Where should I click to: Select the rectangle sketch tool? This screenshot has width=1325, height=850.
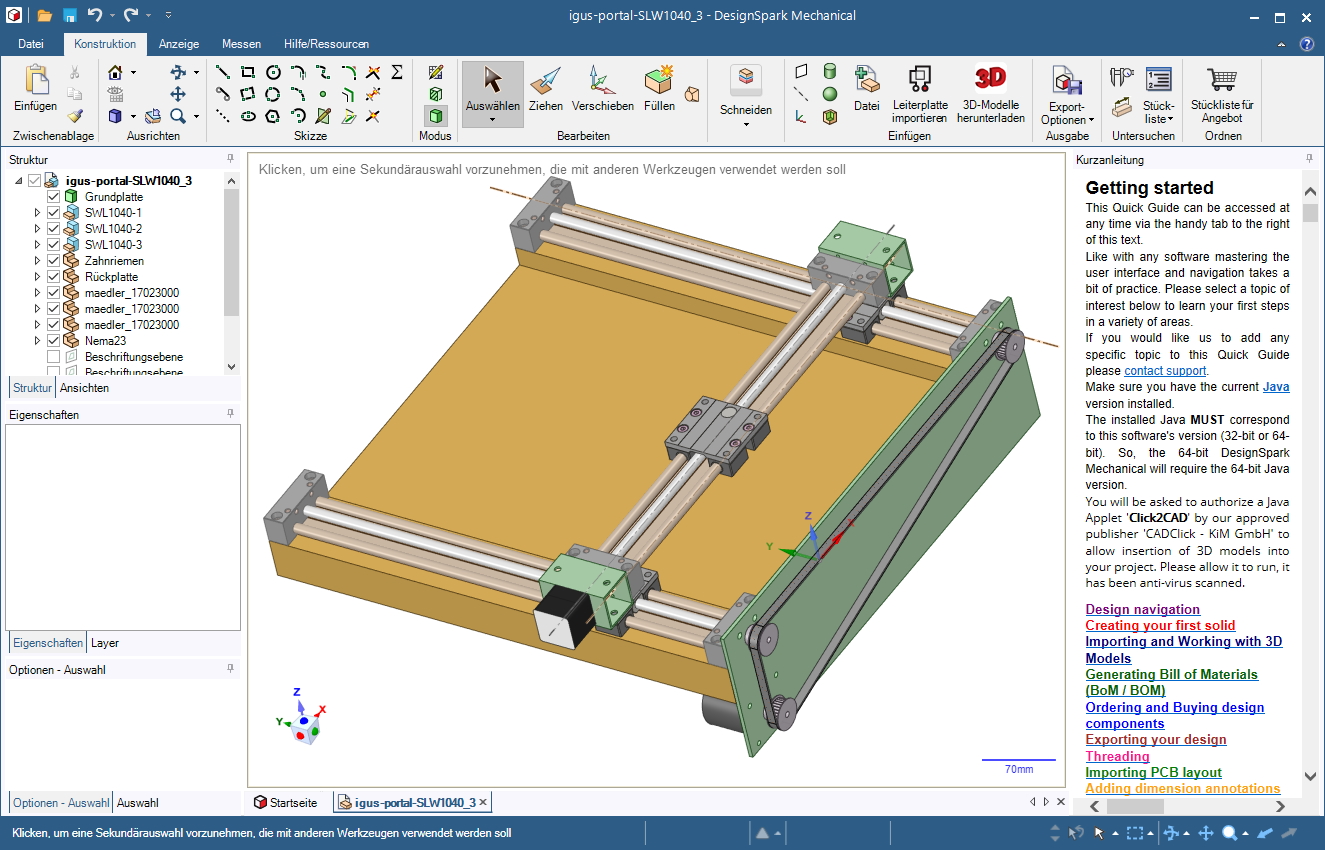248,72
